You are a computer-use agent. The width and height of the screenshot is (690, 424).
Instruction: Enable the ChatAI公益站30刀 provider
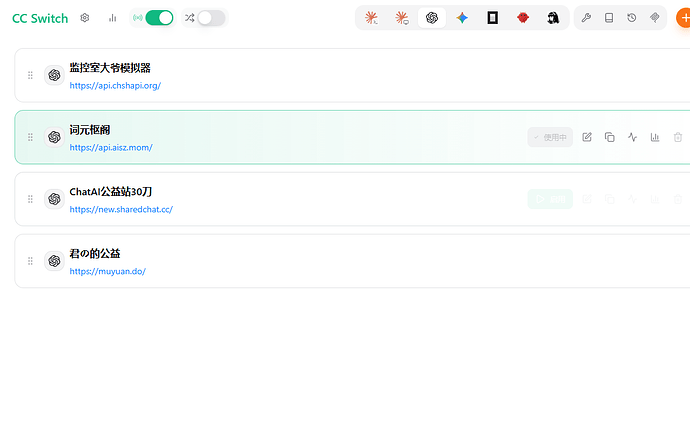coord(550,199)
